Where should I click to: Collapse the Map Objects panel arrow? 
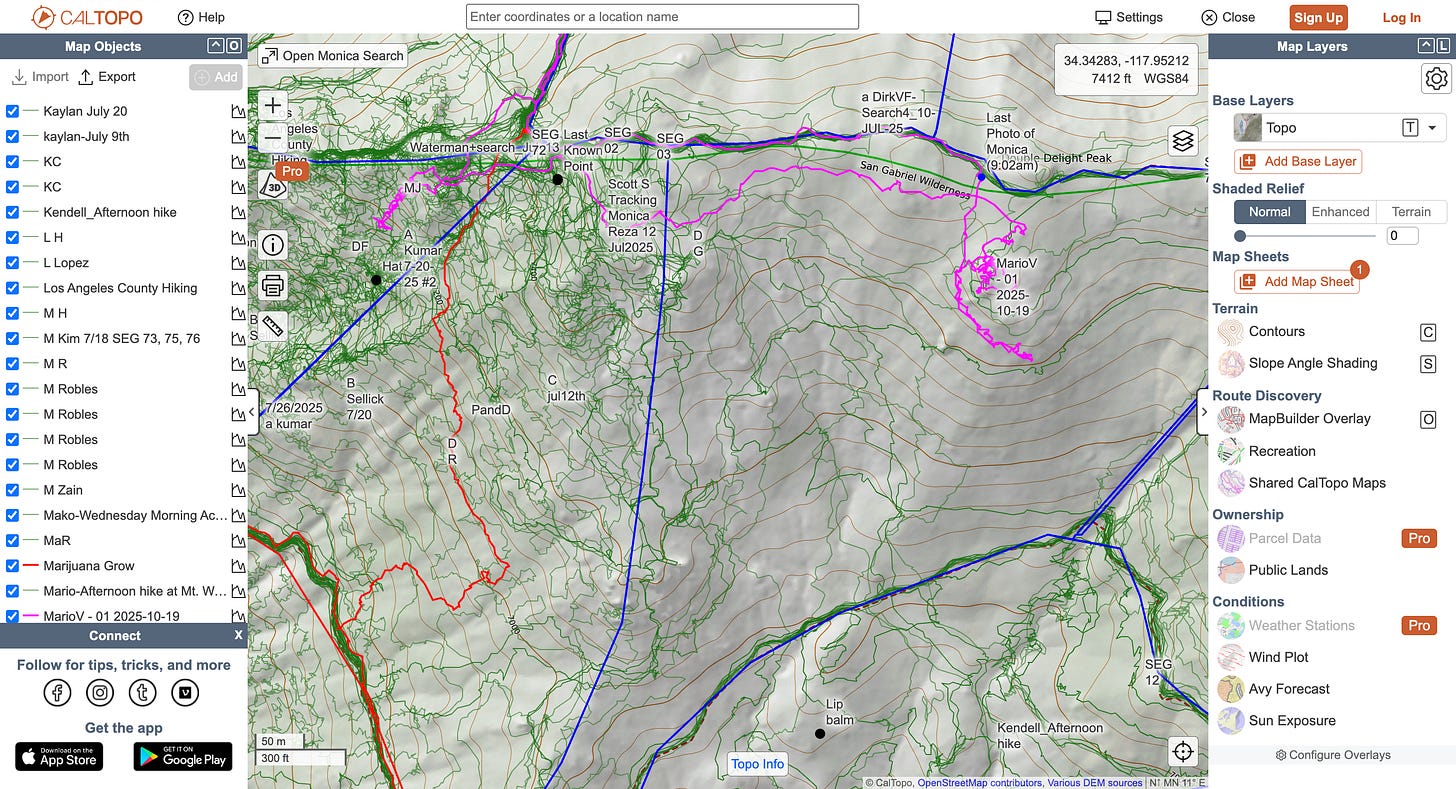click(x=215, y=46)
